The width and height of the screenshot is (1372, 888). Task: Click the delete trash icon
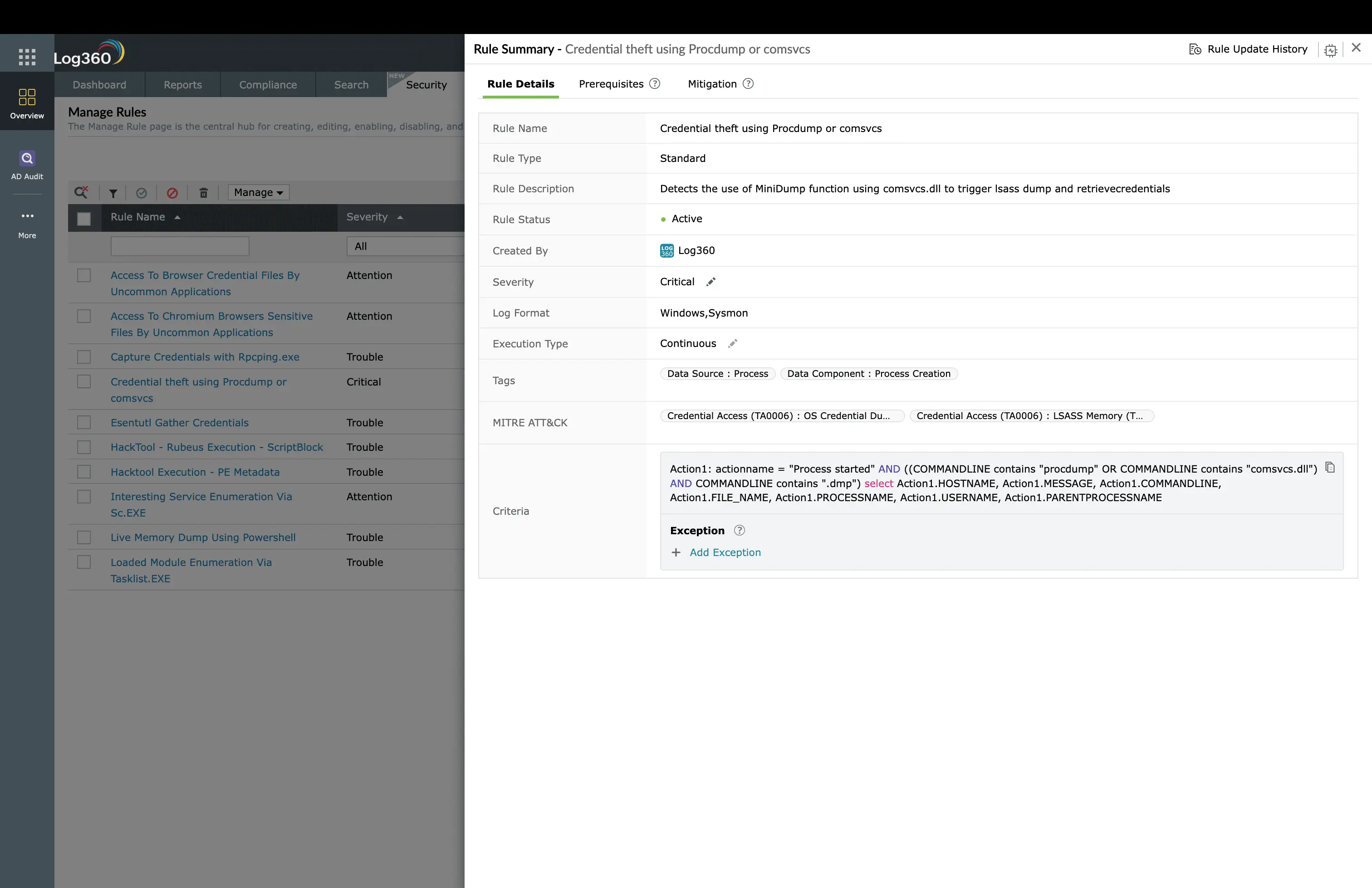pos(204,193)
